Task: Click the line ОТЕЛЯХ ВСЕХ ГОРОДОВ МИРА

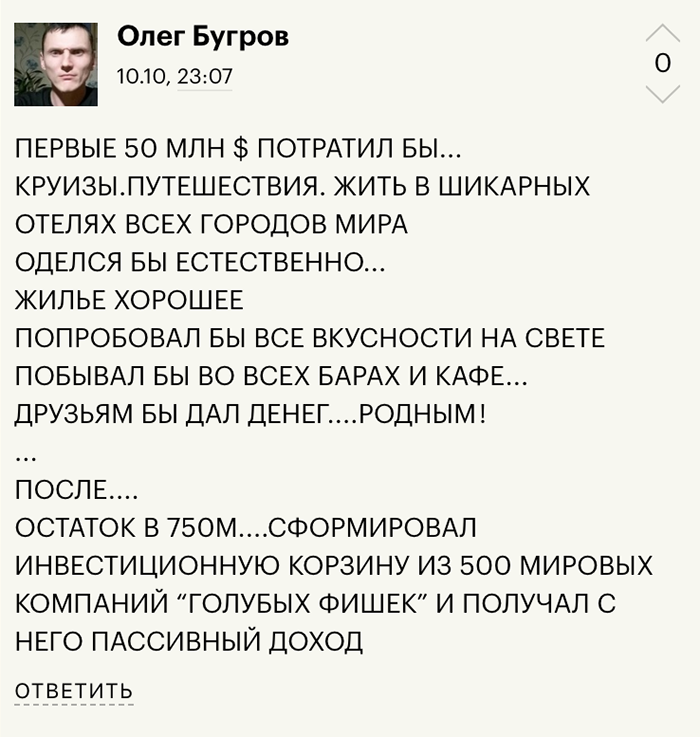Action: point(211,224)
